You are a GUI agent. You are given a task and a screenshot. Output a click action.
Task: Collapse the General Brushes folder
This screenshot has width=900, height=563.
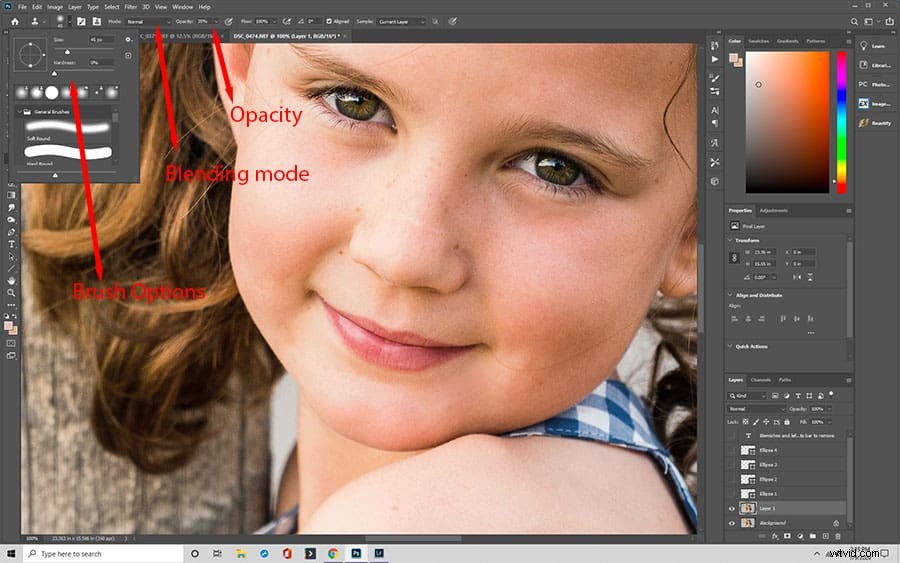20,112
